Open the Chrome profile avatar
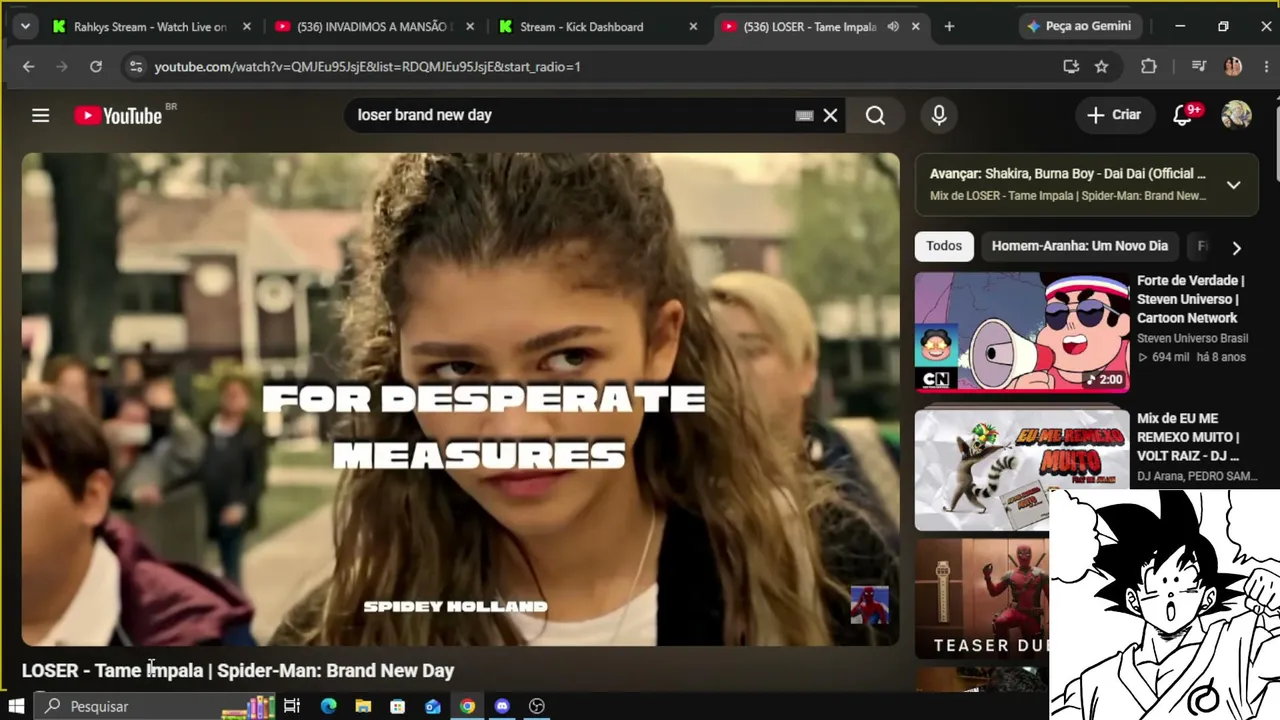1280x720 pixels. 1232,66
